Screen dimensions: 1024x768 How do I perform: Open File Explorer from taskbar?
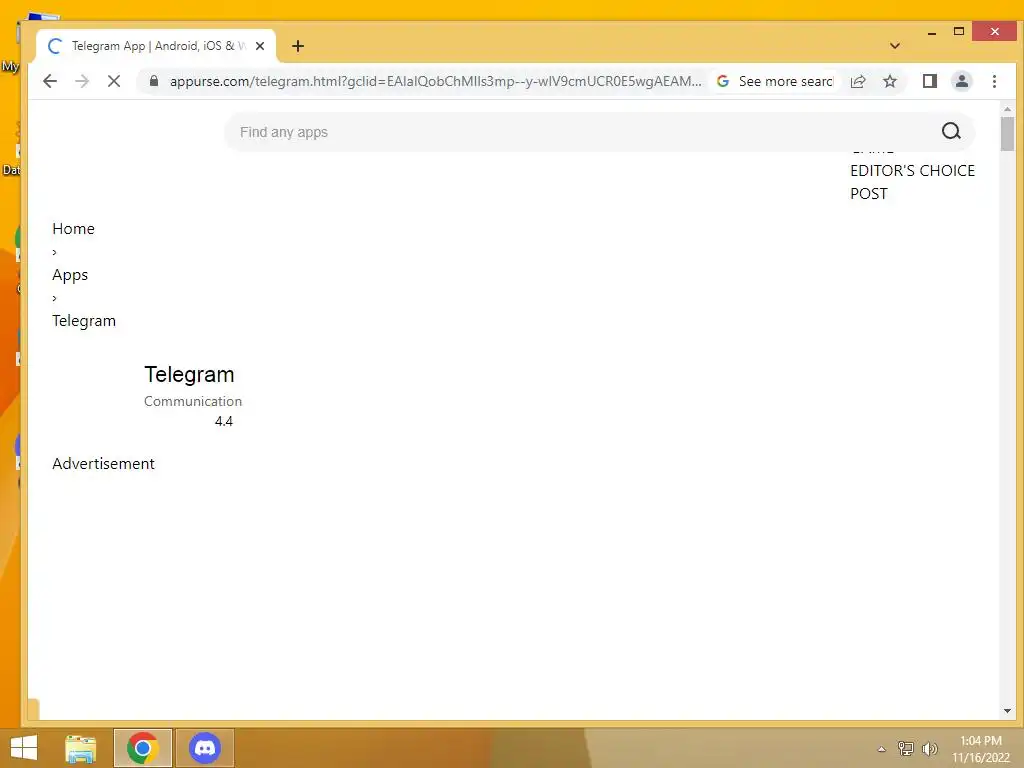(80, 748)
